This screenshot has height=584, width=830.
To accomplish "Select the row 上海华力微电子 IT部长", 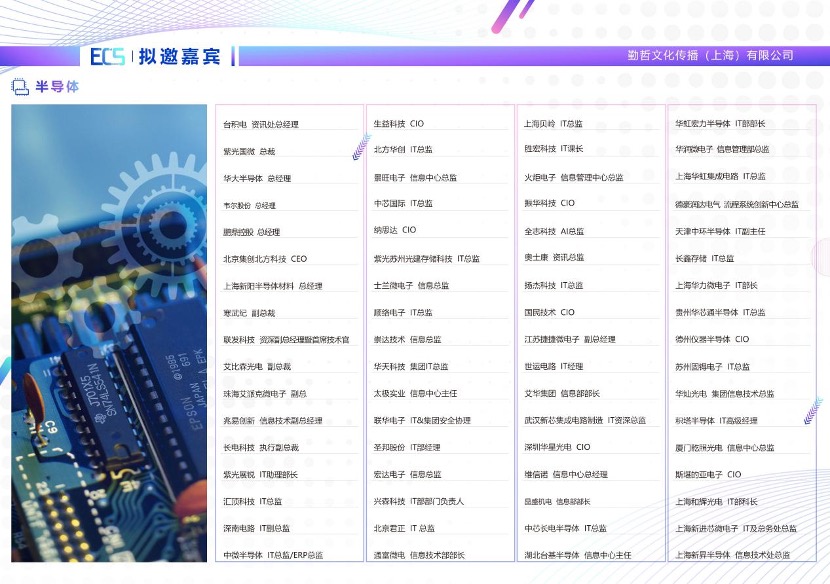I will click(x=716, y=285).
